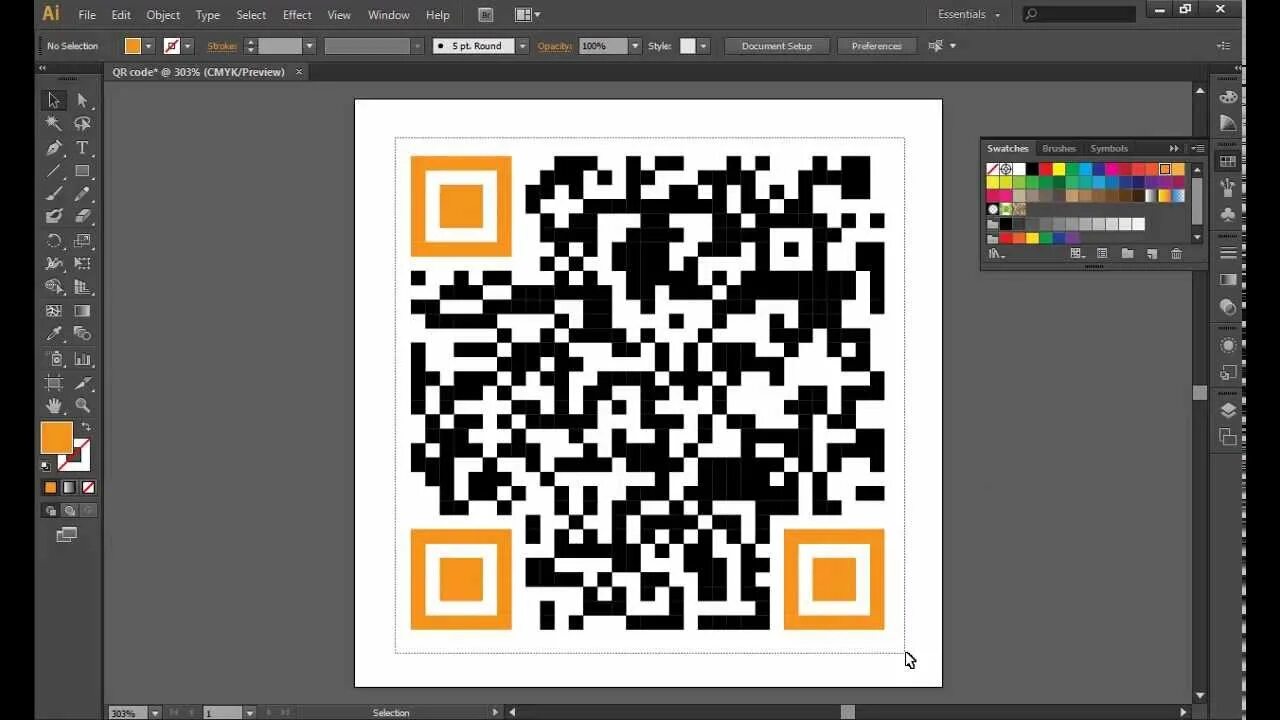Select the Shape Builder tool
The height and width of the screenshot is (720, 1280).
(54, 287)
